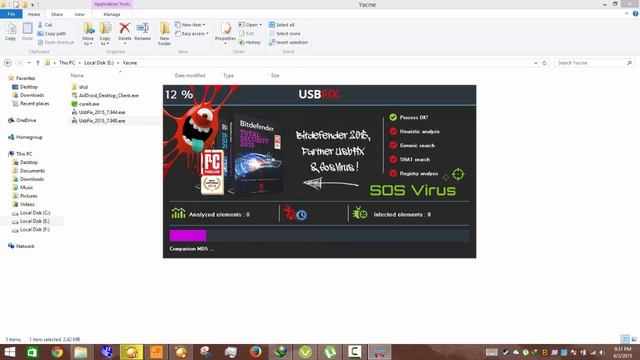Screen dimensions: 640x360
Task: Click Favorites in the navigation pane
Action: (25, 78)
